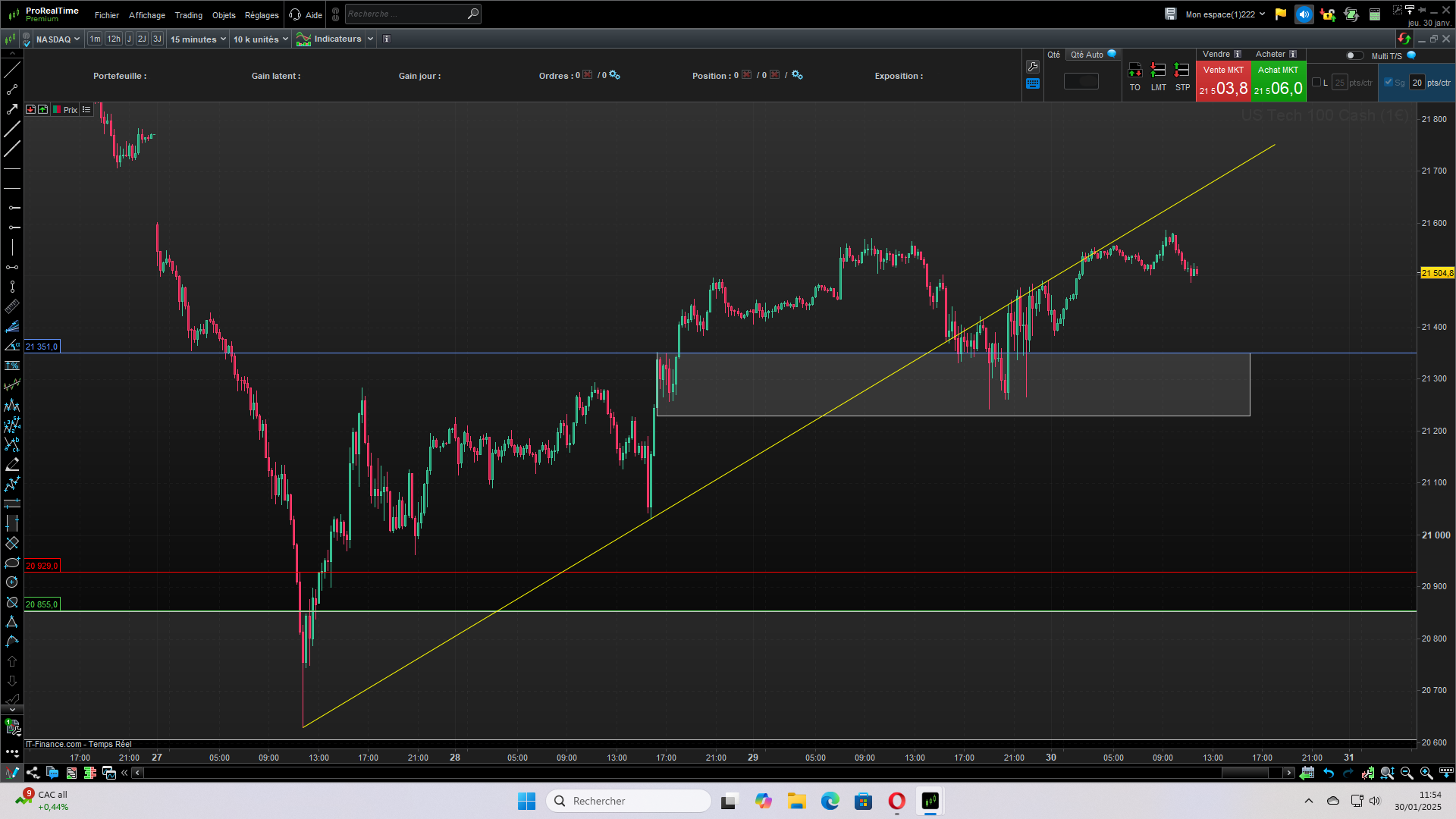Click the sound speaker icon in header
Viewport: 1456px width, 819px height.
[1304, 14]
